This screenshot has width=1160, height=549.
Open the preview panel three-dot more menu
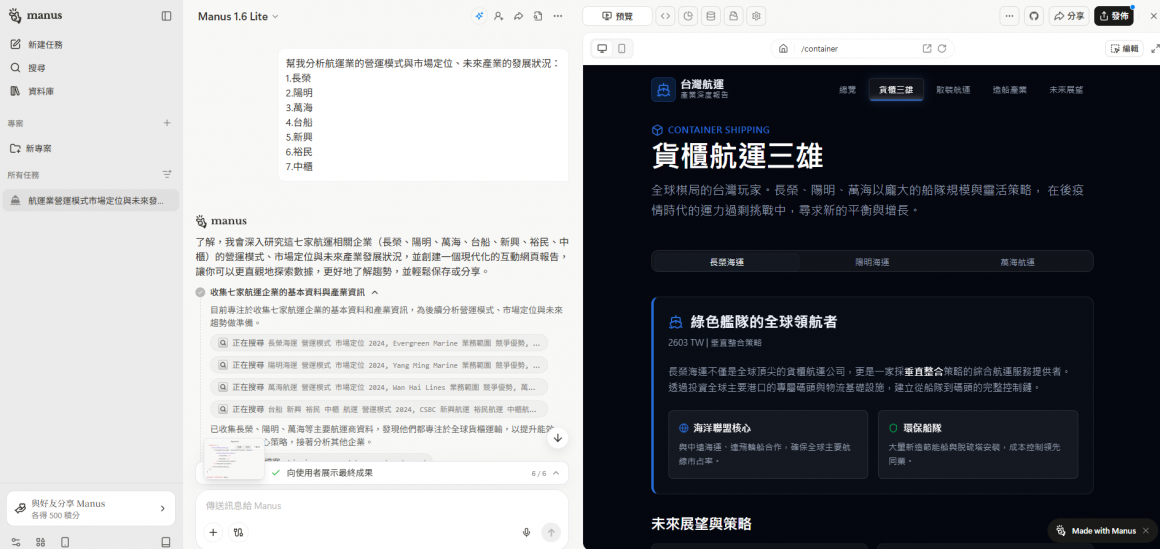pyautogui.click(x=1010, y=16)
